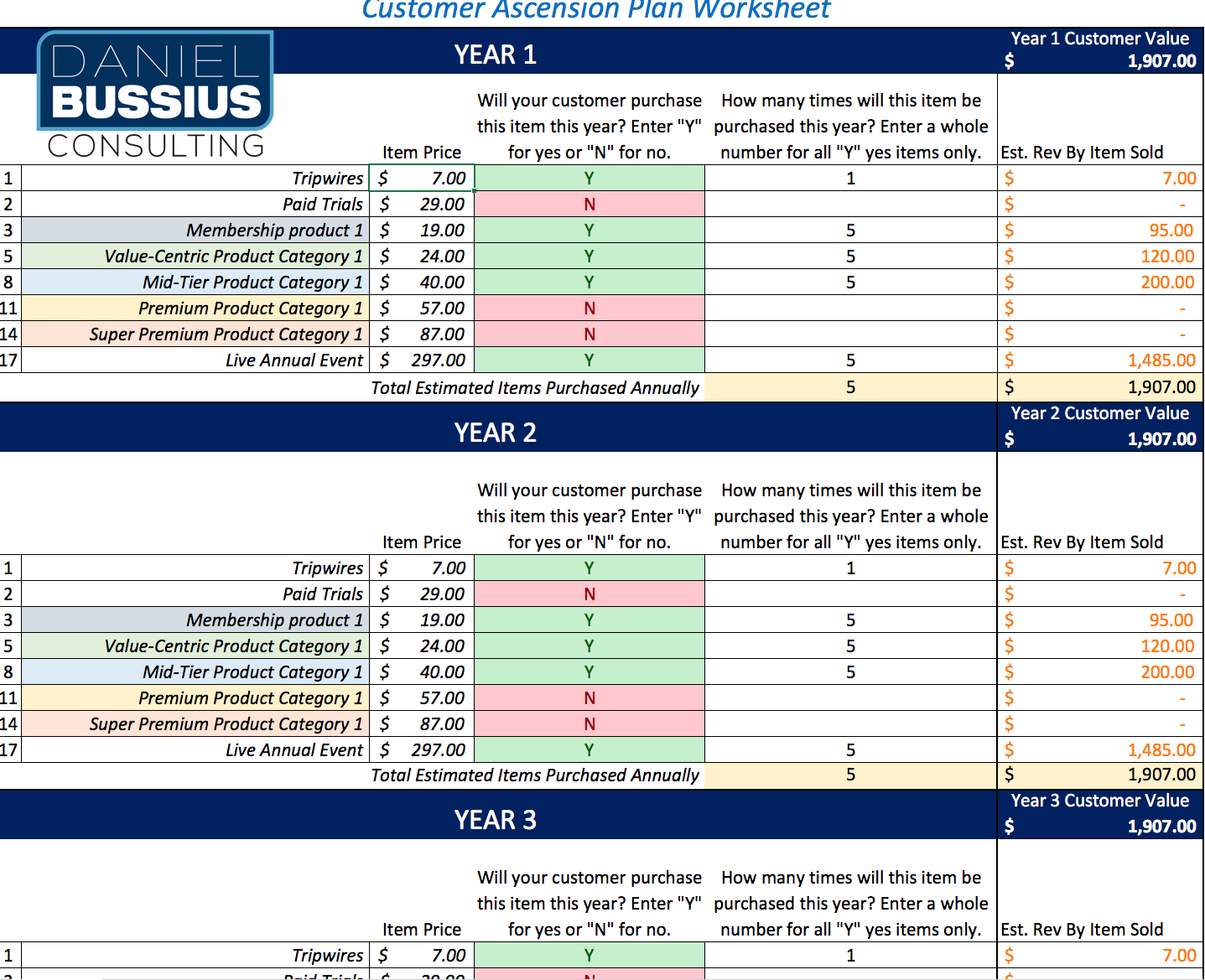Image resolution: width=1205 pixels, height=980 pixels.
Task: Click Year 1 Paid Trials "N" purchase cell
Action: tap(589, 205)
